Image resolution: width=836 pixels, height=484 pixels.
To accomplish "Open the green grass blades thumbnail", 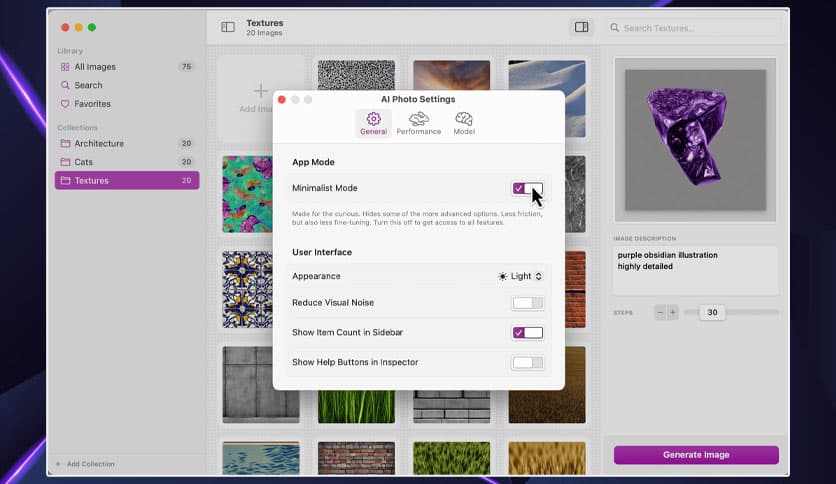I will point(356,407).
